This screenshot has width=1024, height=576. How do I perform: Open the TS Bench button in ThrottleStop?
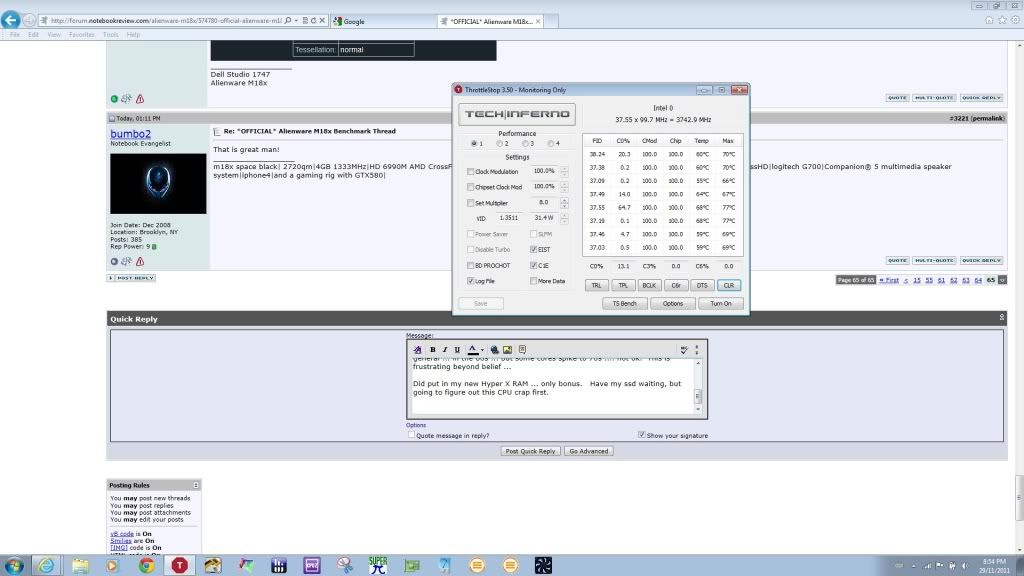pos(624,303)
